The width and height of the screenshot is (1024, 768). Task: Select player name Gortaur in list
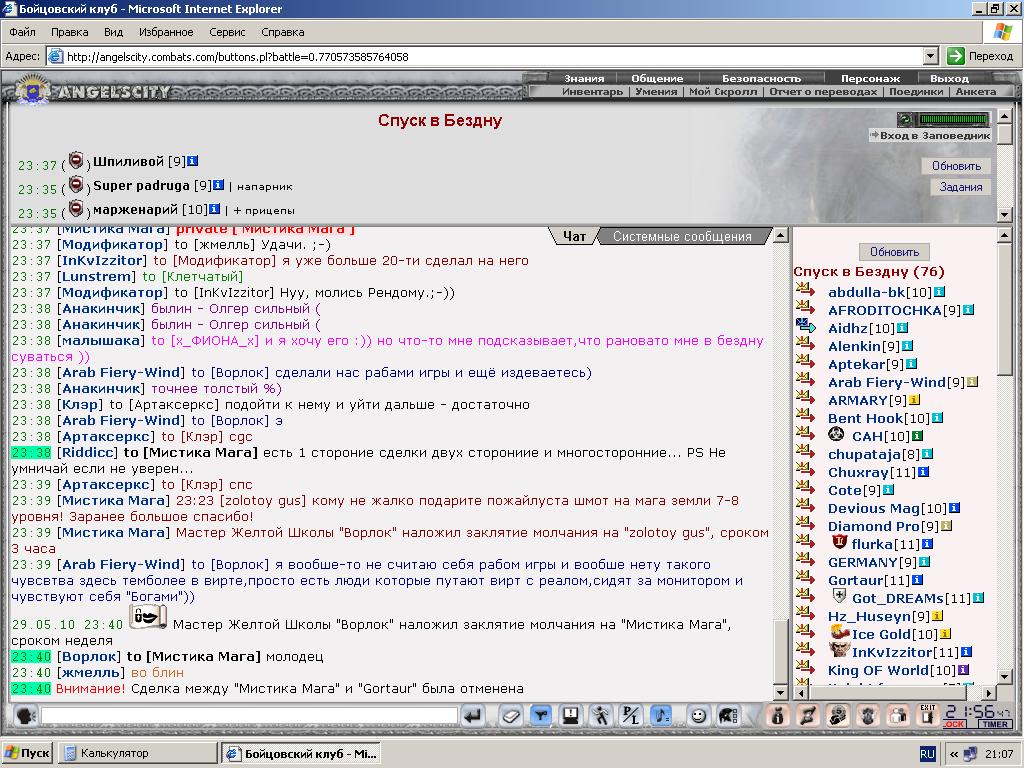pos(856,580)
